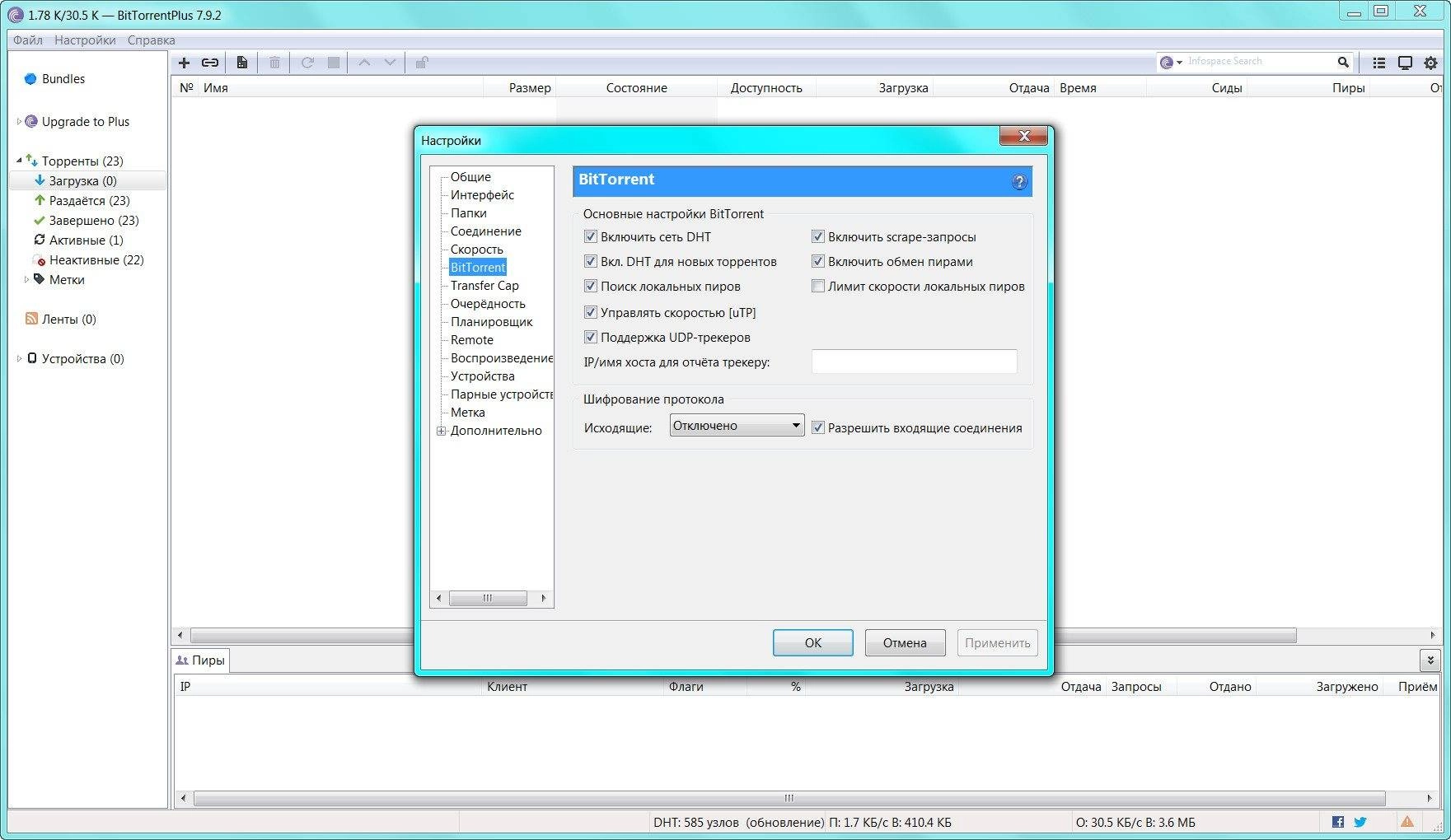Open the Настройки menu
Image resolution: width=1451 pixels, height=840 pixels.
click(85, 40)
